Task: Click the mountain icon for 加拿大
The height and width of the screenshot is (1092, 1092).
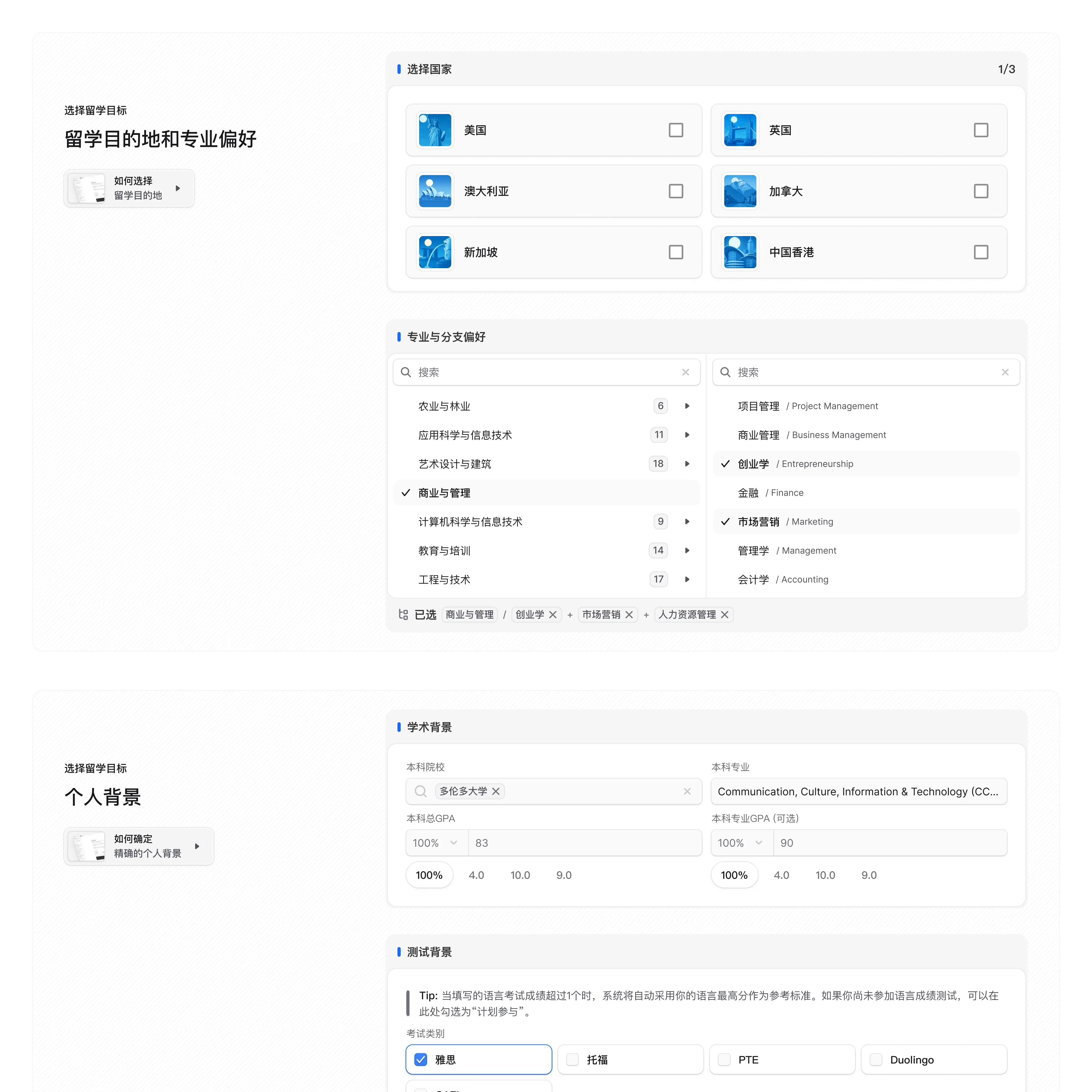Action: click(x=740, y=191)
